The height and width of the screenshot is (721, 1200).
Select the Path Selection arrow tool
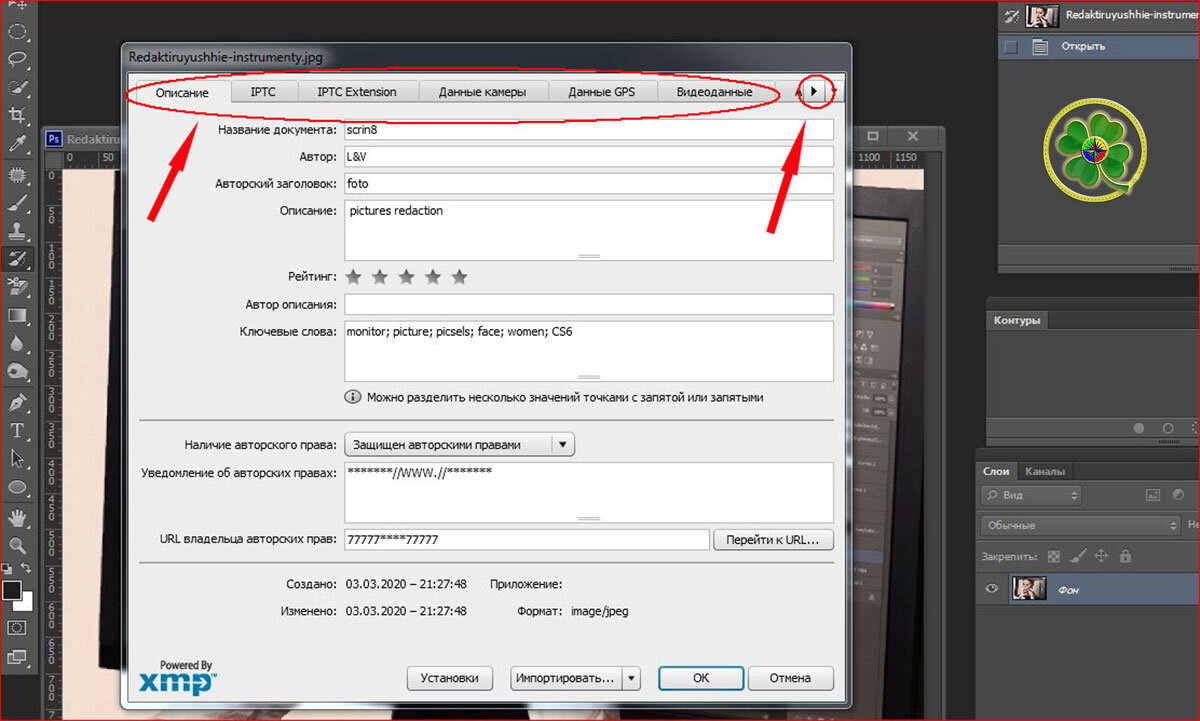point(17,459)
